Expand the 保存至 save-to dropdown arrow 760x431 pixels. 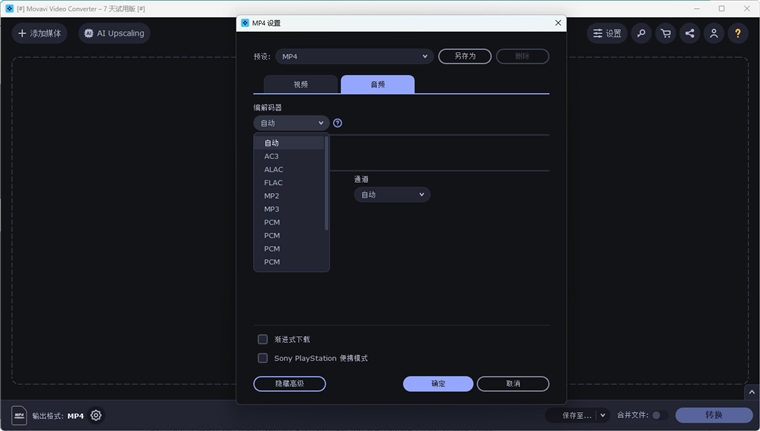(x=602, y=415)
